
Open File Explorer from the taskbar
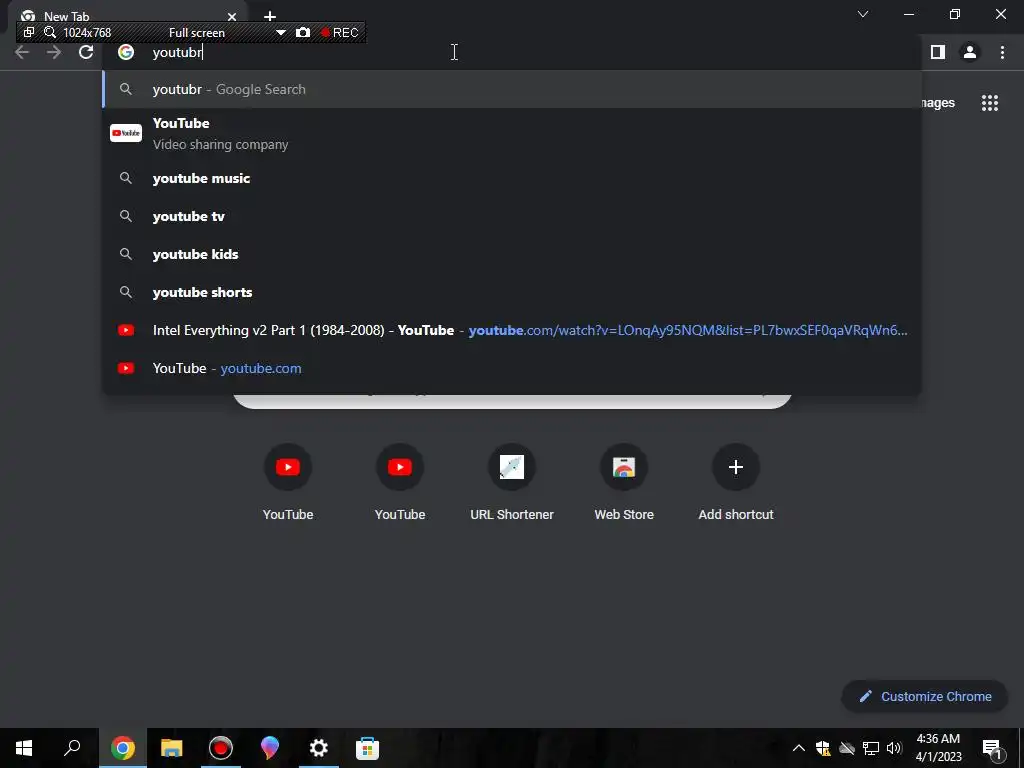point(172,748)
